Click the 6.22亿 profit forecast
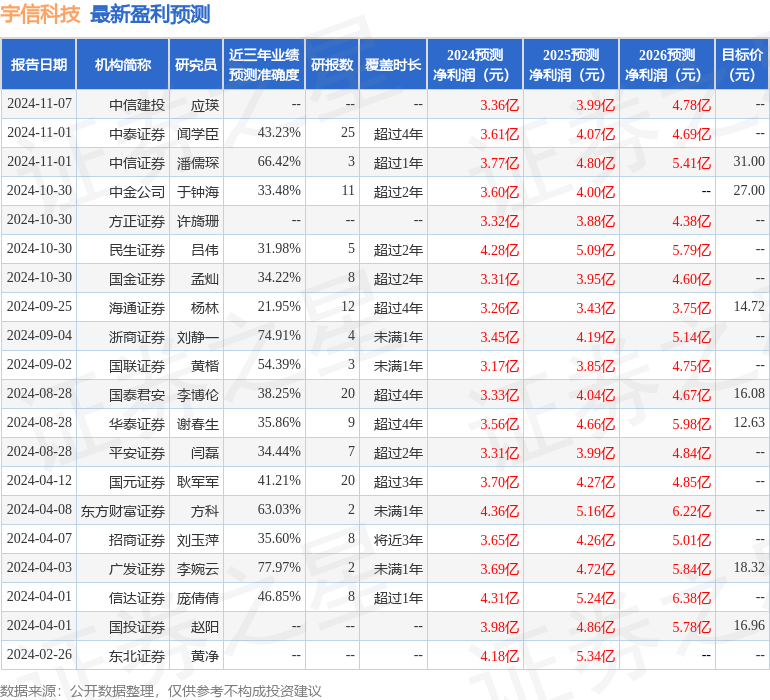 click(x=691, y=511)
